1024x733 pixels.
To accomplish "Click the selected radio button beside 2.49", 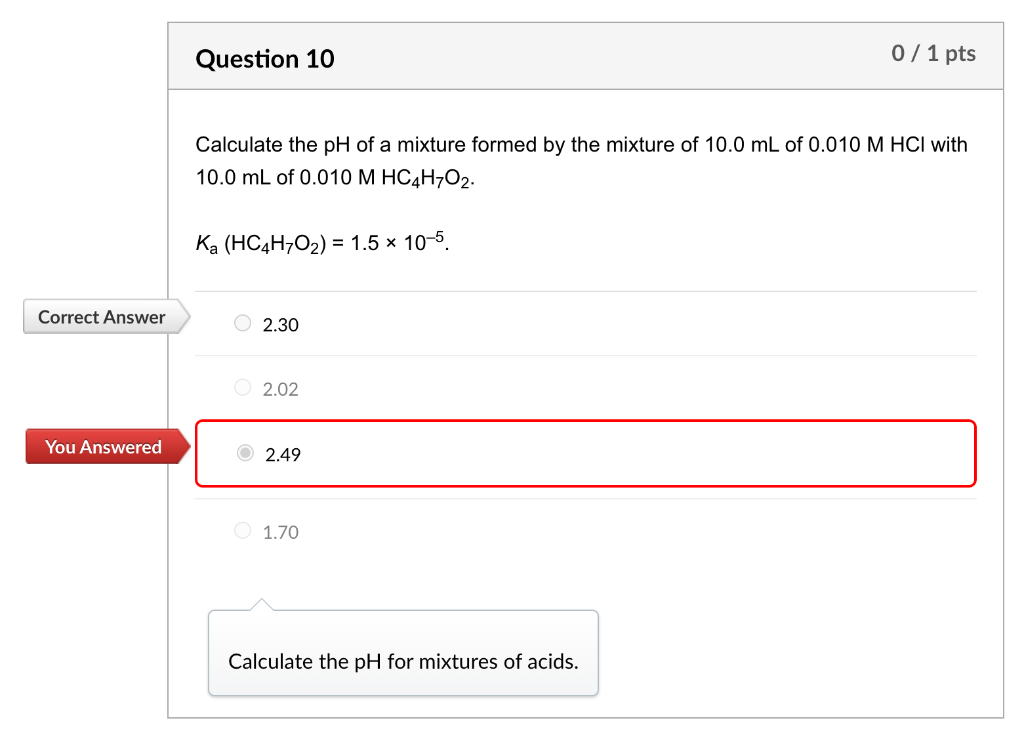I will click(244, 453).
